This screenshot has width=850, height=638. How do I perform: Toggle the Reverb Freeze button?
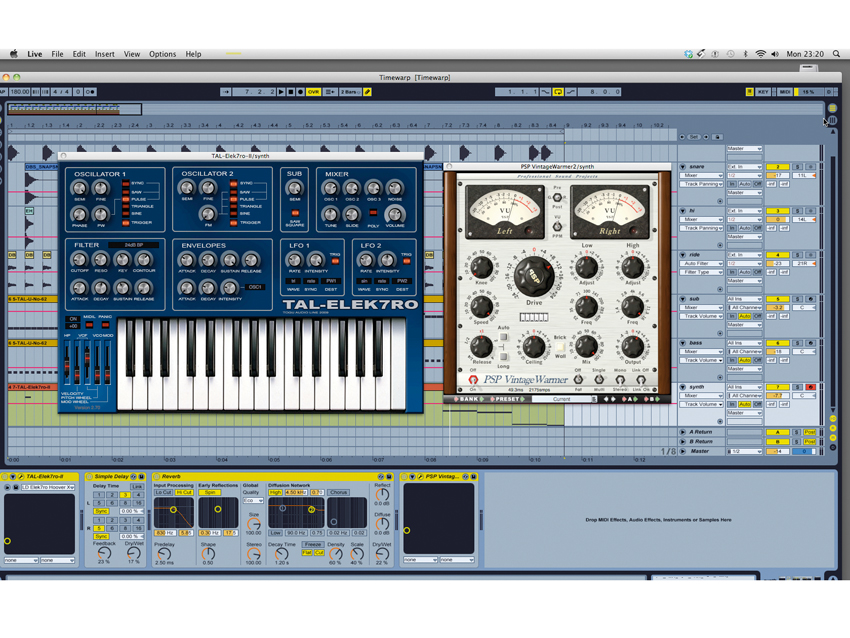[x=313, y=544]
